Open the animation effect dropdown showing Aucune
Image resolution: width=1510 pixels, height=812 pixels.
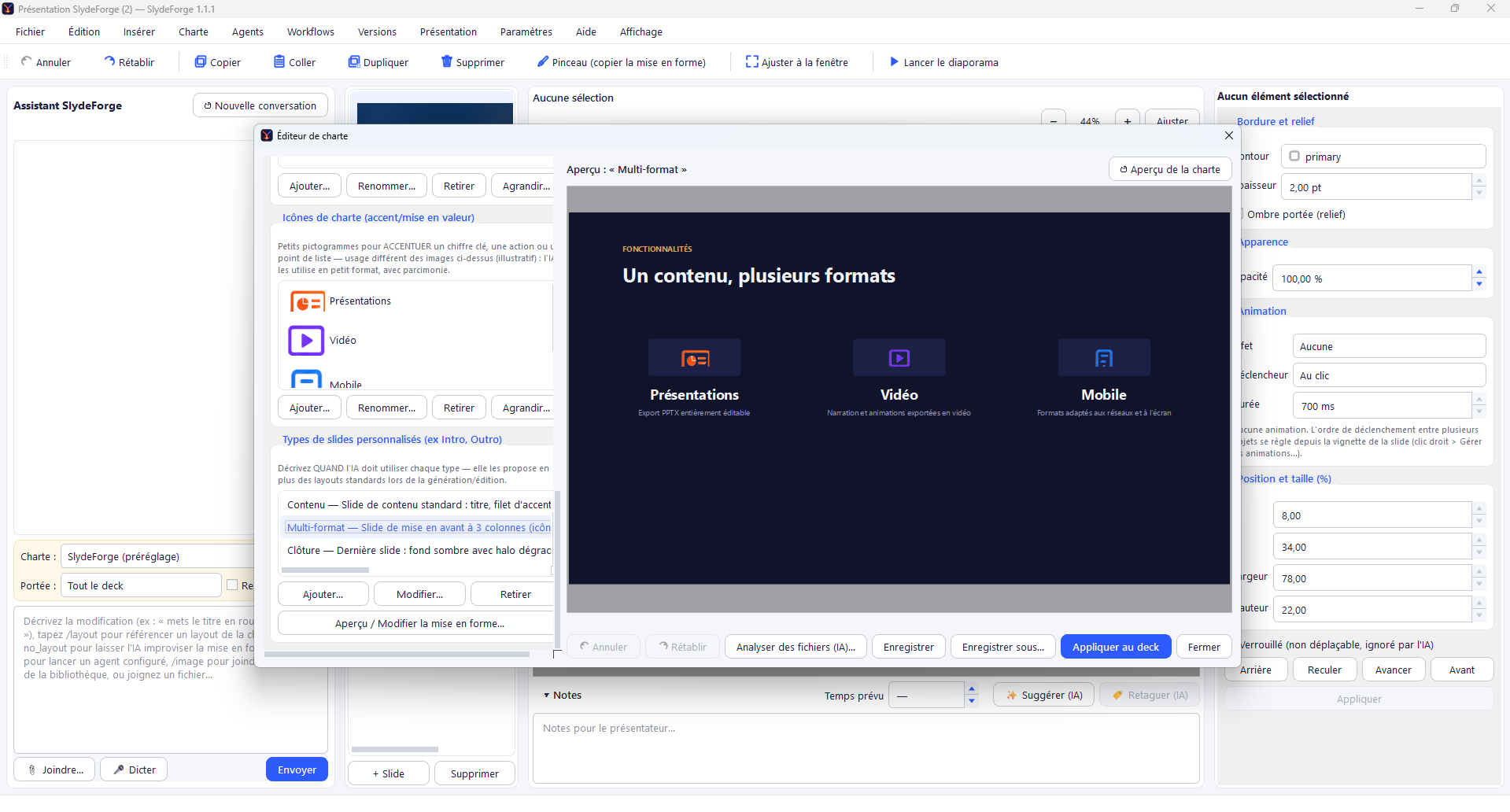click(x=1389, y=346)
